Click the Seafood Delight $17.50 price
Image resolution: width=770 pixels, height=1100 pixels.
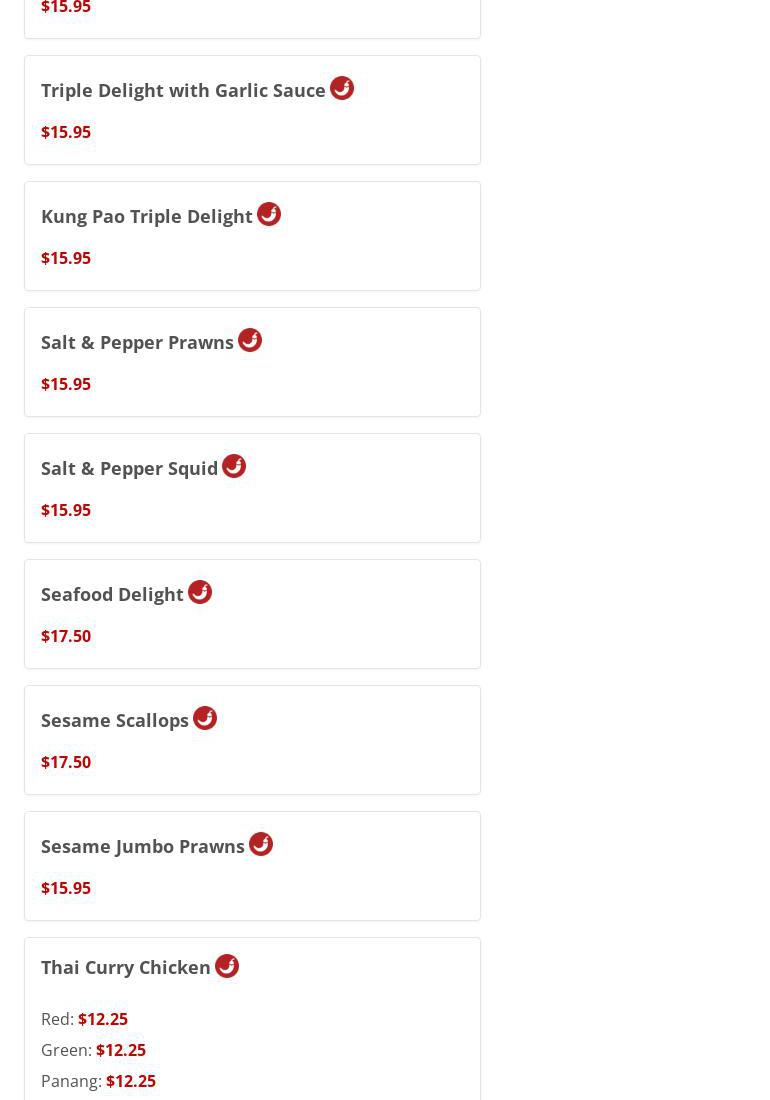pos(66,636)
